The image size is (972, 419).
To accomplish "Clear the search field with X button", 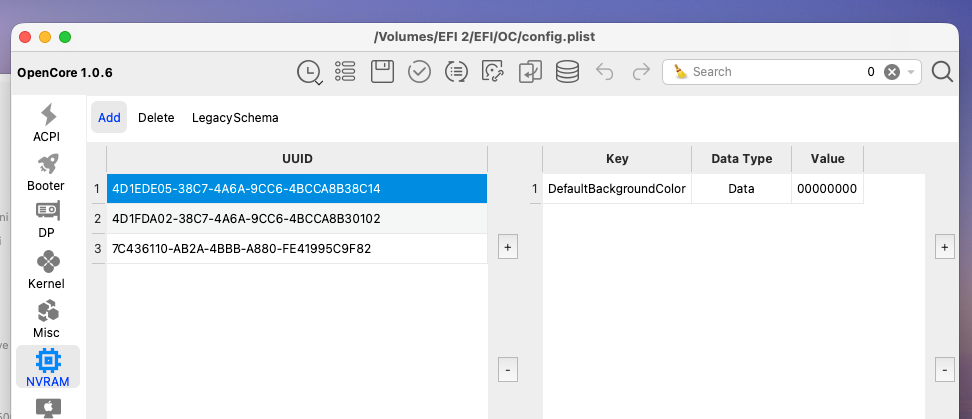I will point(892,72).
